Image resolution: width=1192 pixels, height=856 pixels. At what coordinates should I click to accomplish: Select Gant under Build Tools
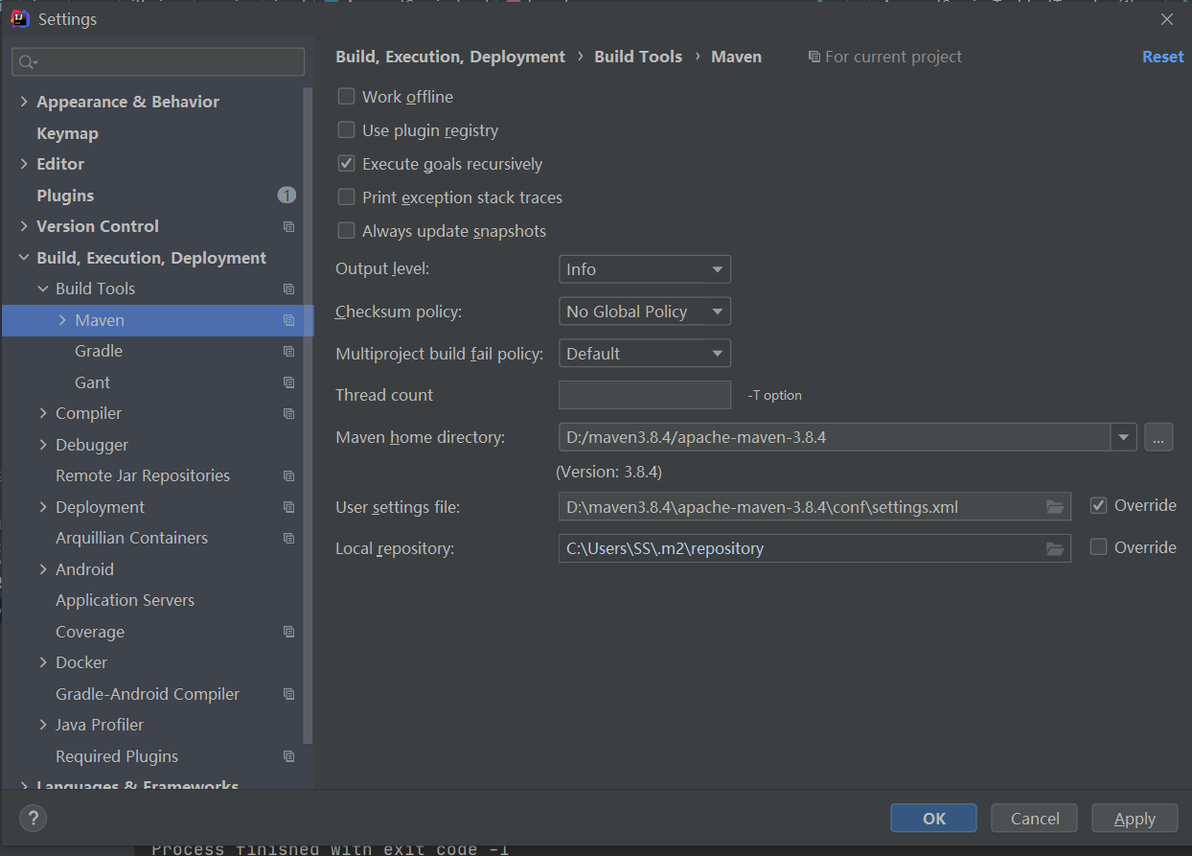(x=92, y=382)
